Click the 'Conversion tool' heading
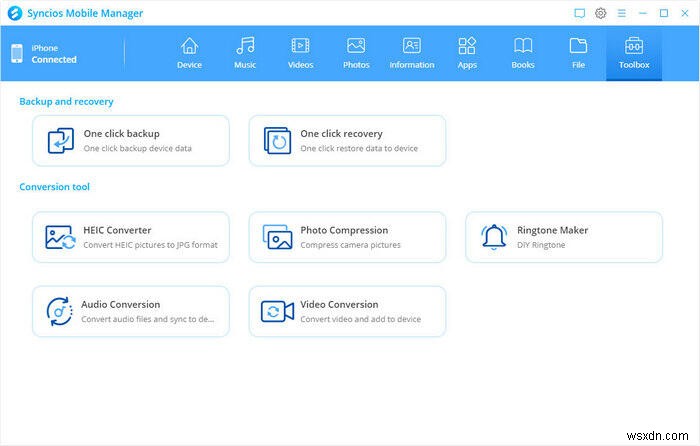Image resolution: width=700 pixels, height=446 pixels. coord(54,187)
